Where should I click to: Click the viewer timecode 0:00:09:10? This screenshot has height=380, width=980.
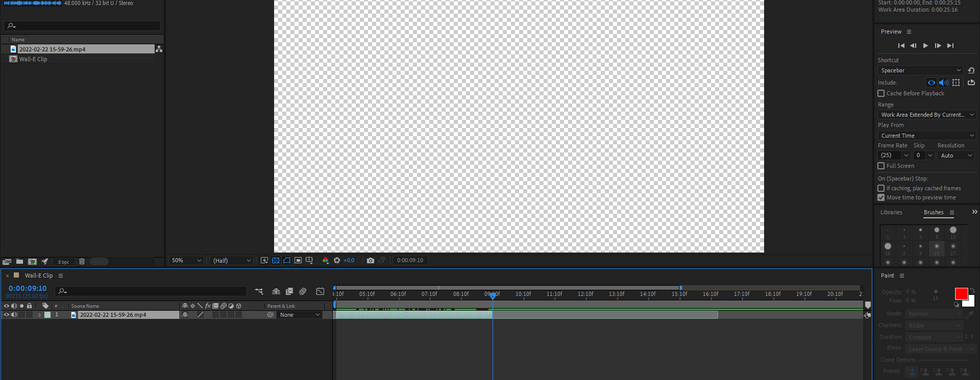click(410, 261)
